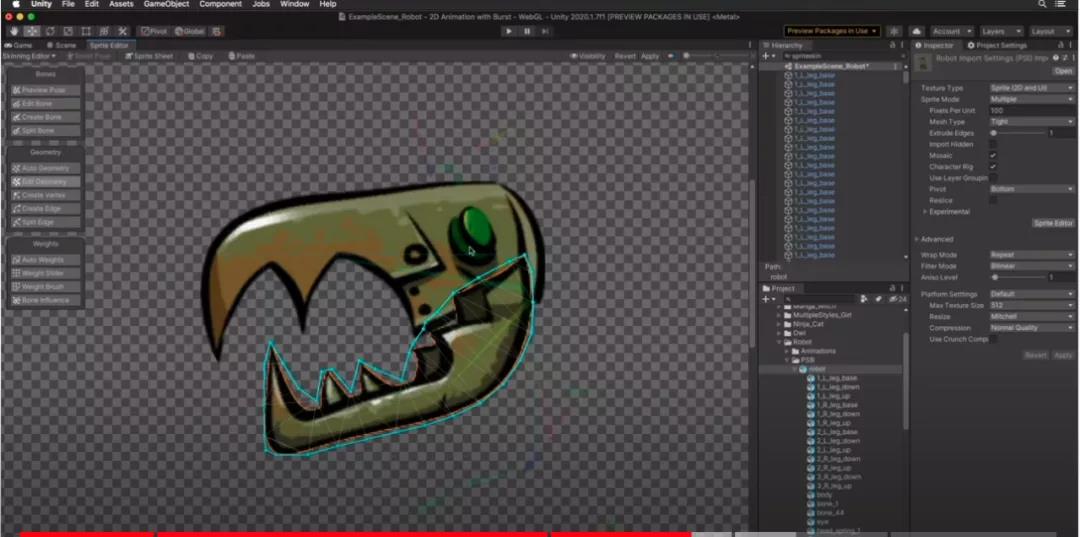1080x537 pixels.
Task: Select the Split Bone tool
Action: [45, 130]
